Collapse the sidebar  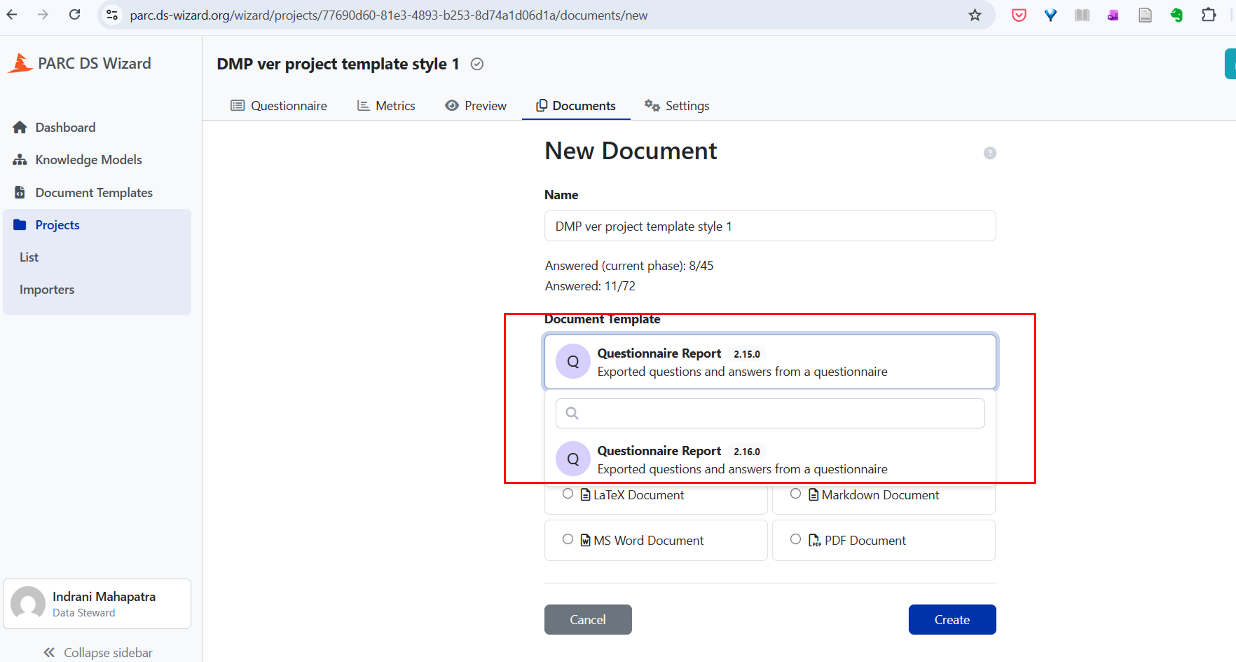[97, 652]
